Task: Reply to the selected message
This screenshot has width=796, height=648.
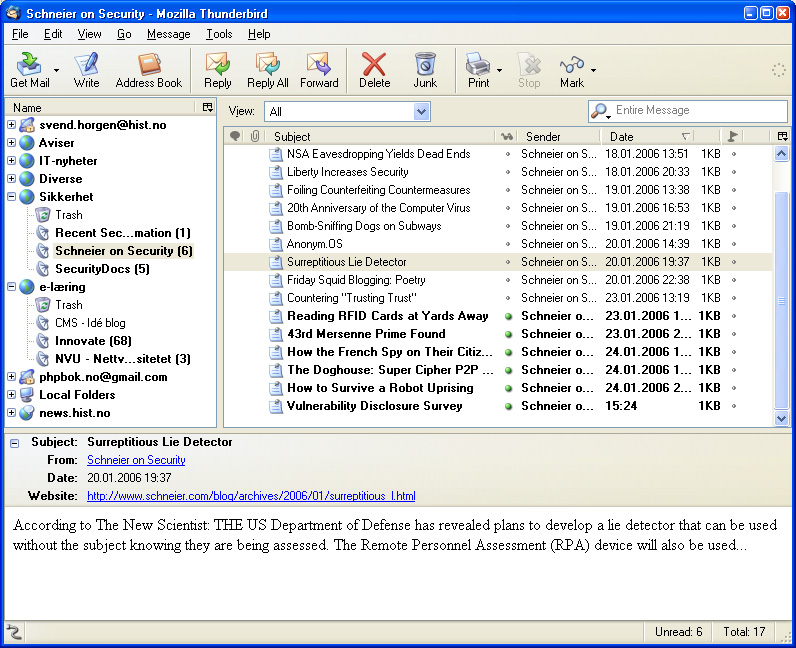Action: 218,70
